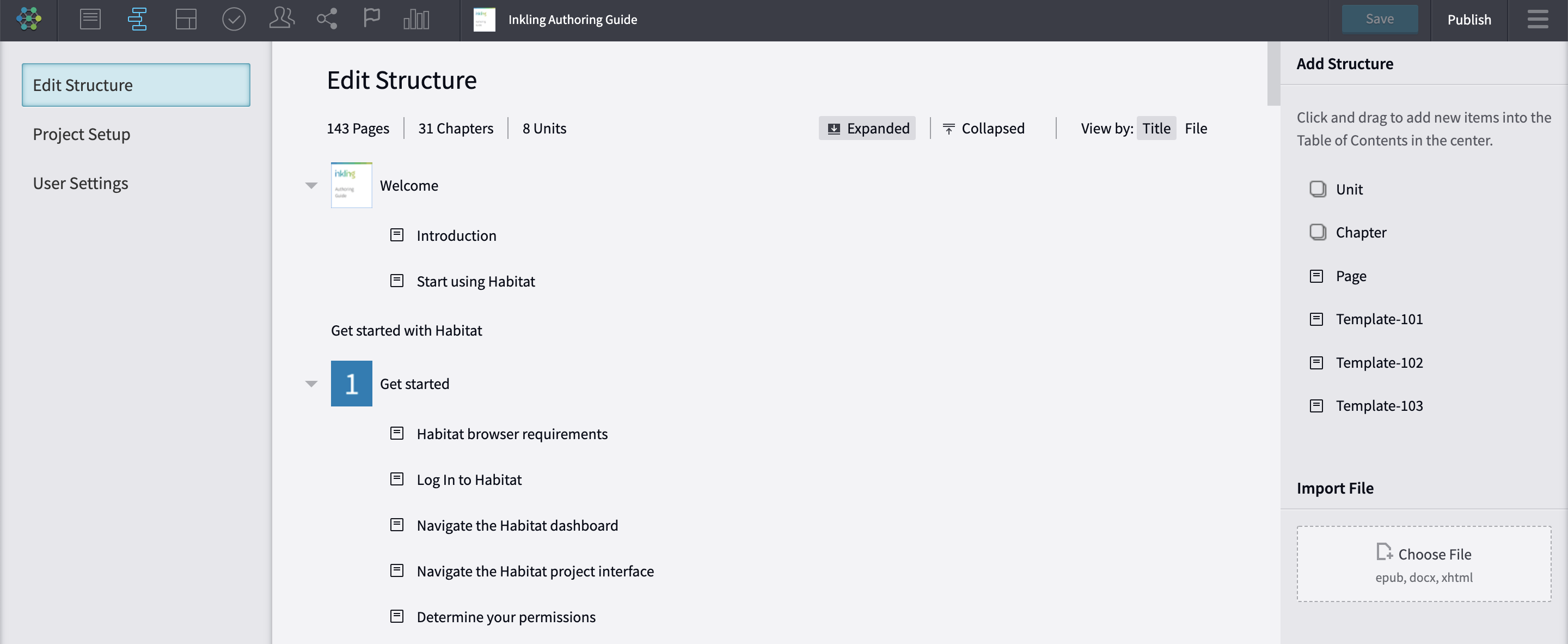The height and width of the screenshot is (644, 1568).
Task: Open the content pages icon in toolbar
Action: 90,20
